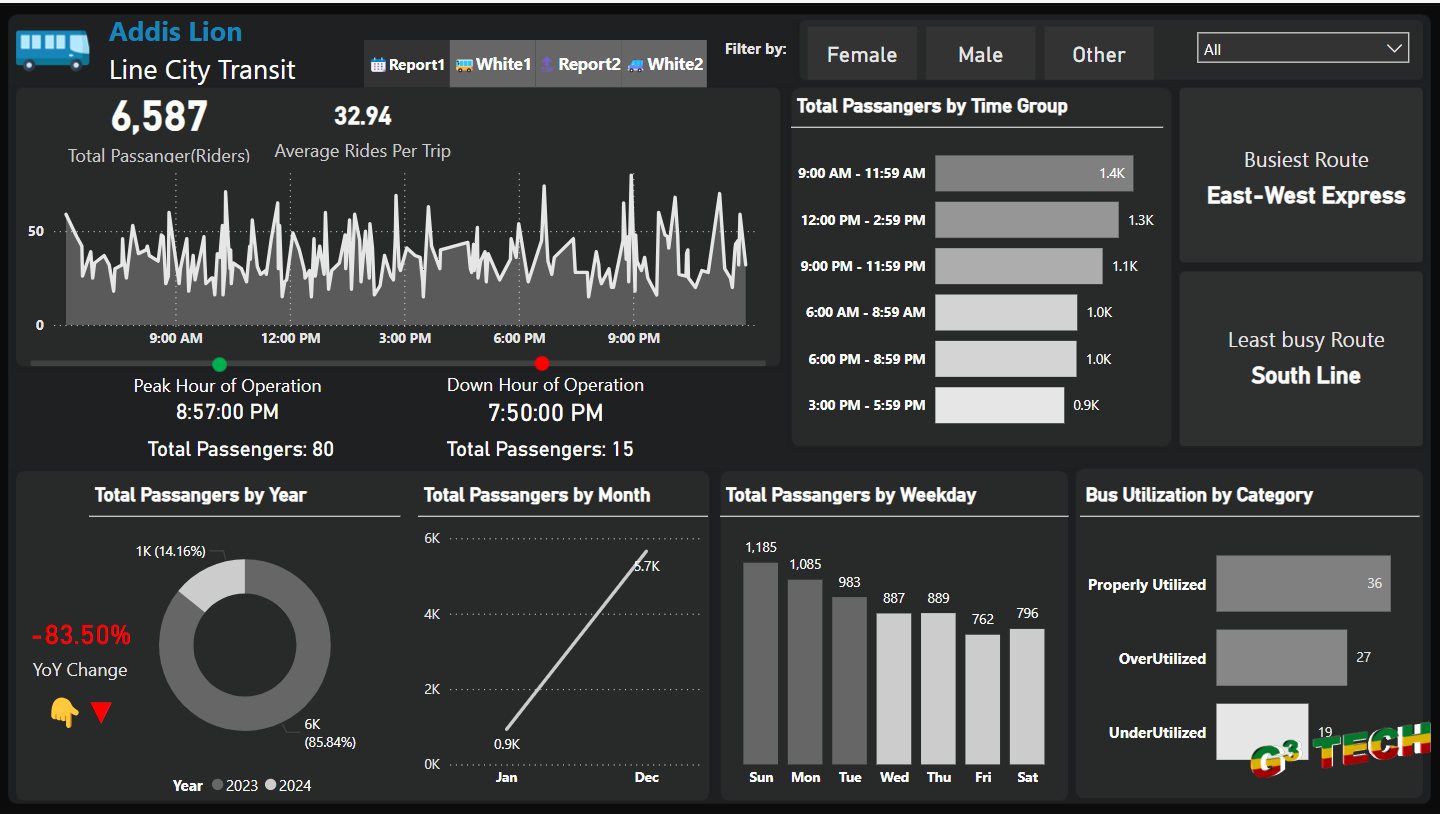Click the South Line route name
Viewport: 1440px width, 814px height.
pyautogui.click(x=1306, y=376)
